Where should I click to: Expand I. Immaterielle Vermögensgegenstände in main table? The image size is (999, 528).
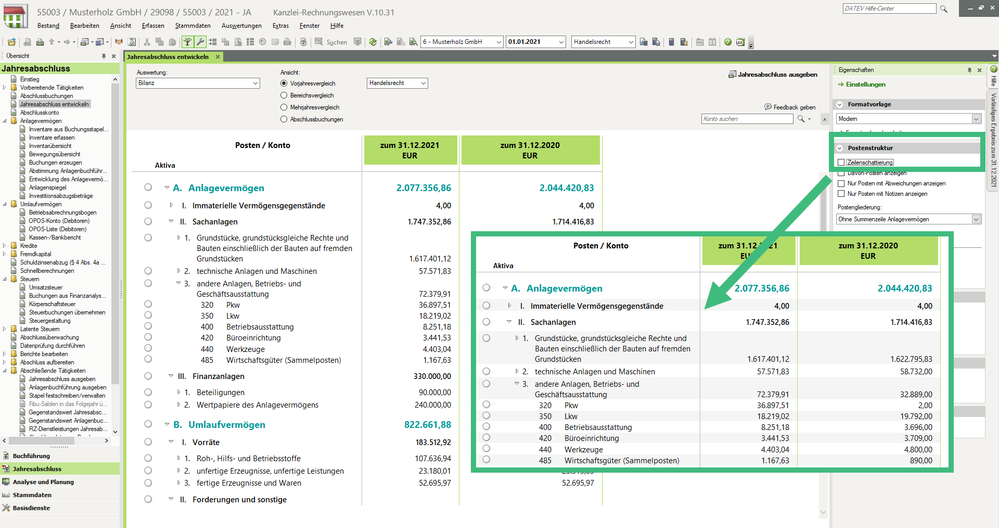pos(171,205)
